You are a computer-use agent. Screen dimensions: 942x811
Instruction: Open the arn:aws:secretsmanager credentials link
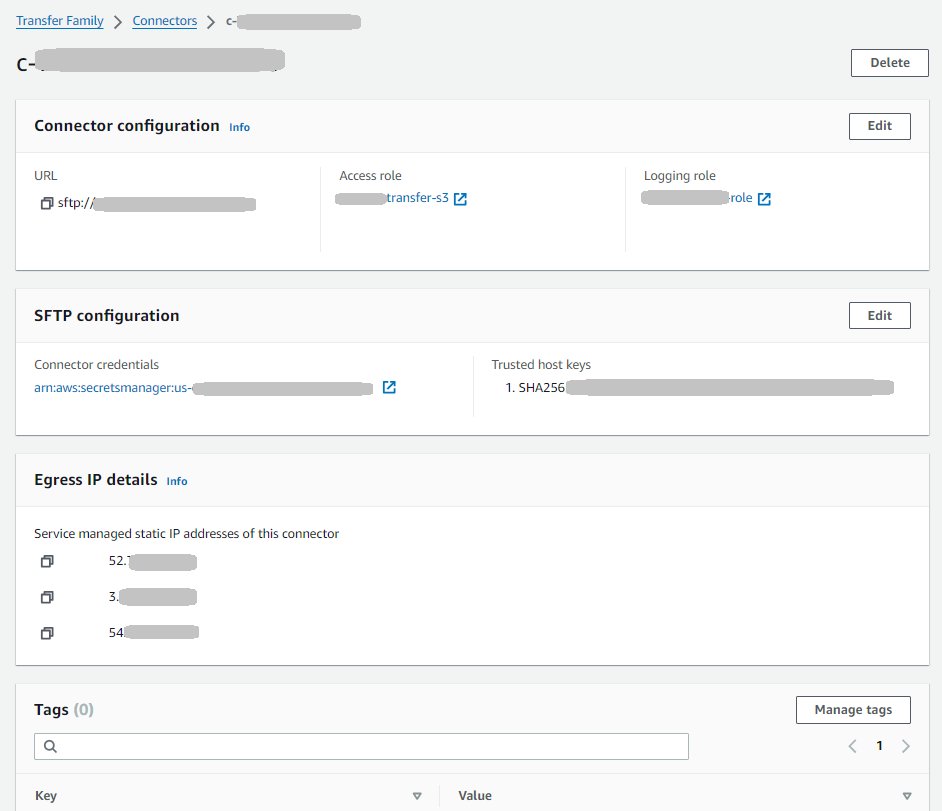click(x=204, y=388)
